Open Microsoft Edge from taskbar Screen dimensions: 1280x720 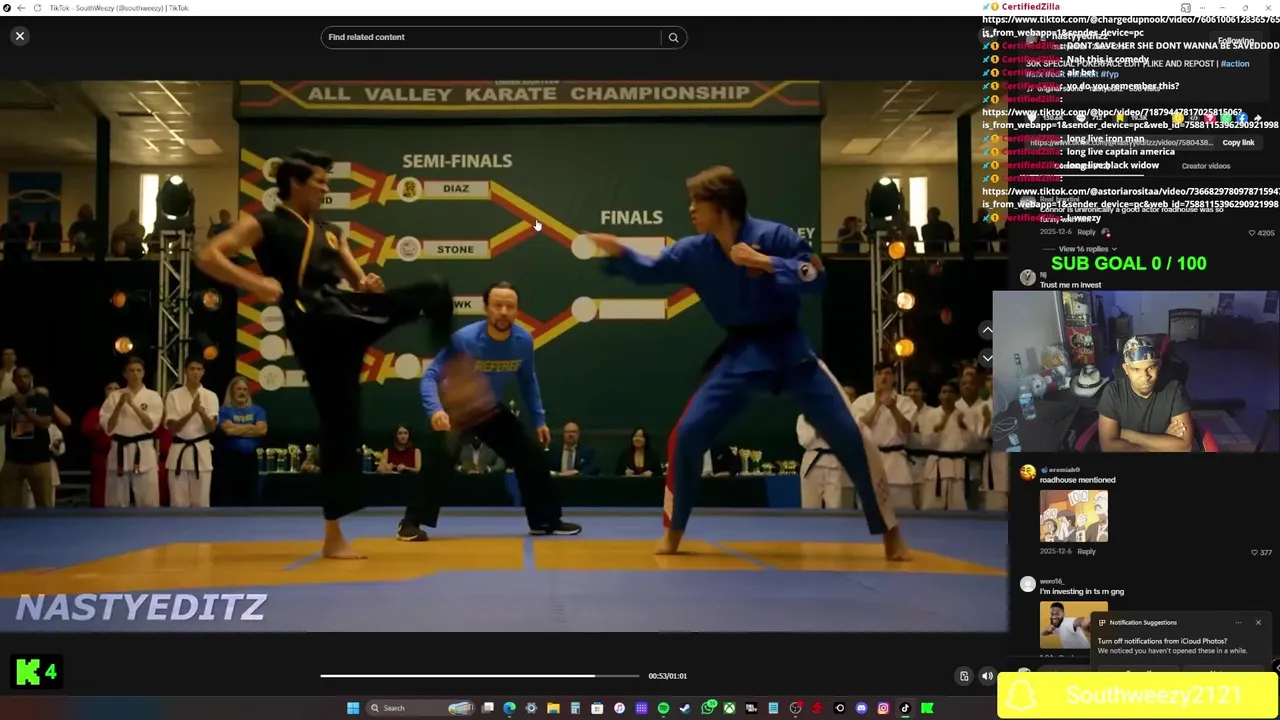click(509, 708)
